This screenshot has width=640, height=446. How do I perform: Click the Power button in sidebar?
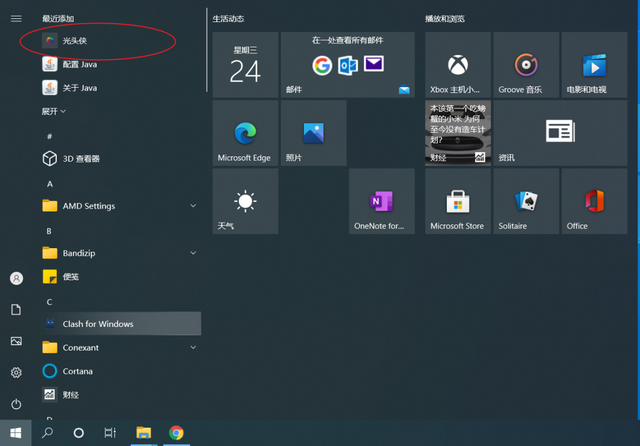pyautogui.click(x=16, y=404)
